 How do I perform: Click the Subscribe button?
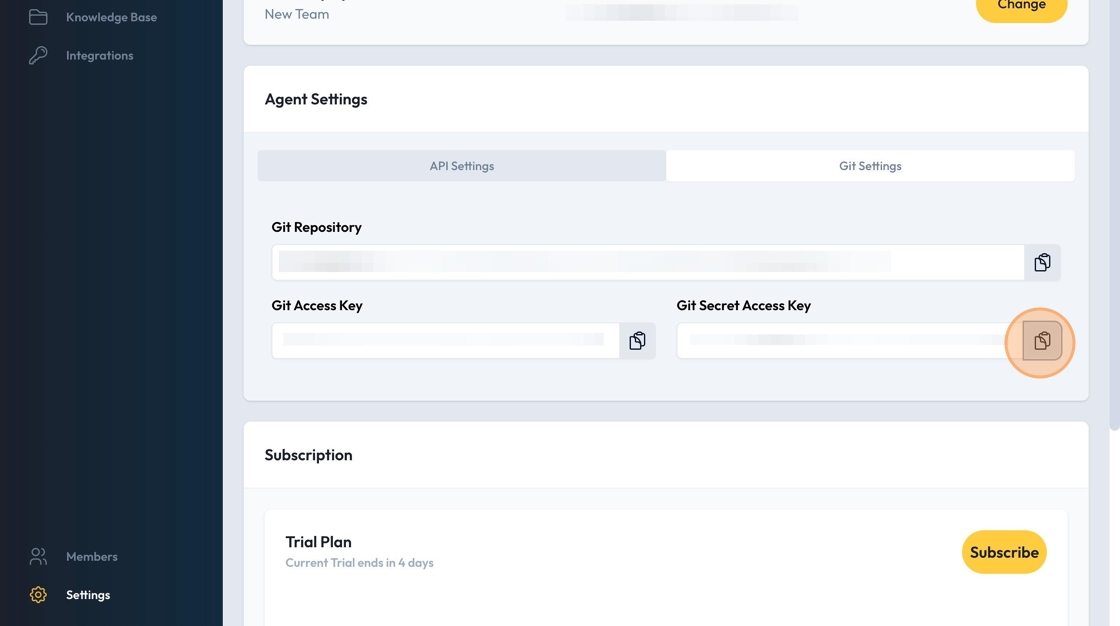(1004, 552)
